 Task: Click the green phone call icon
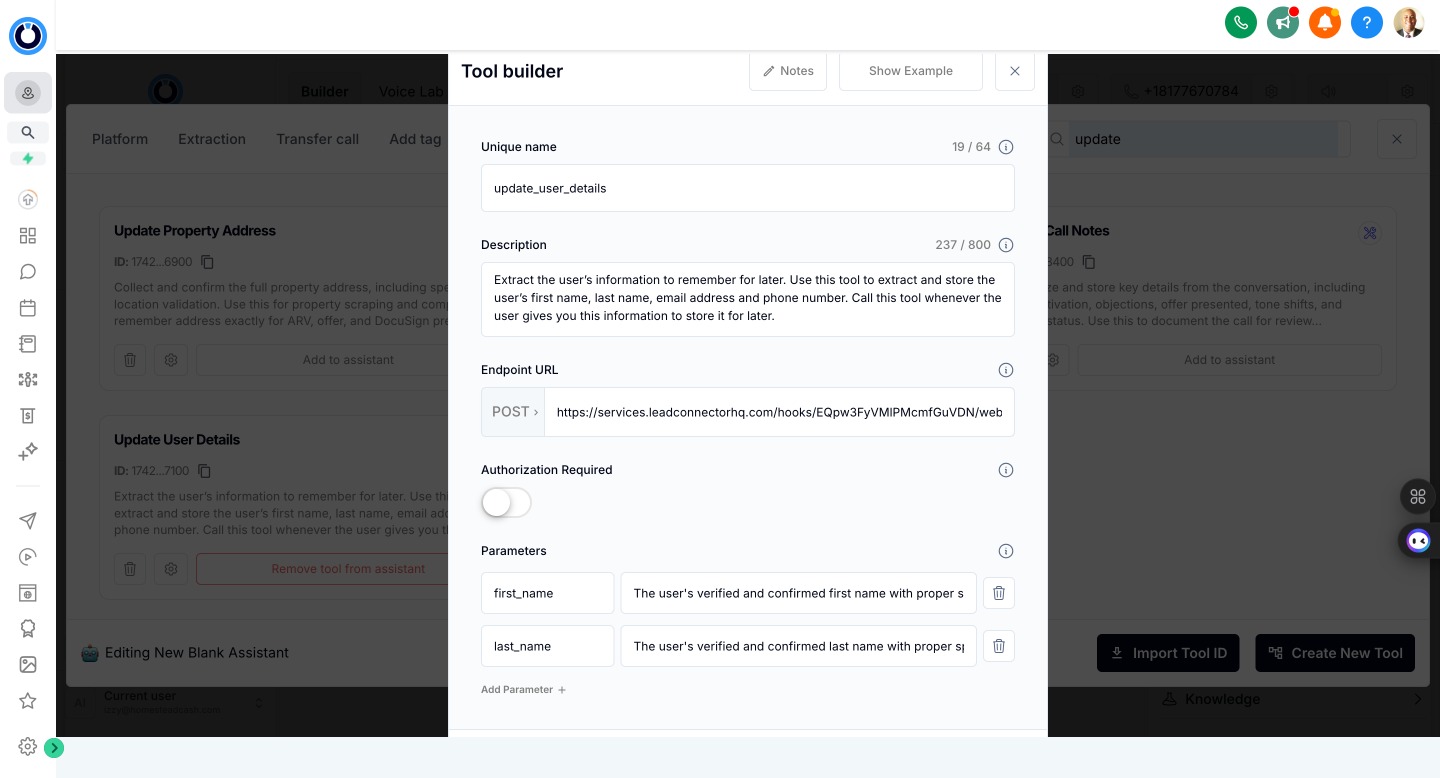(x=1241, y=22)
